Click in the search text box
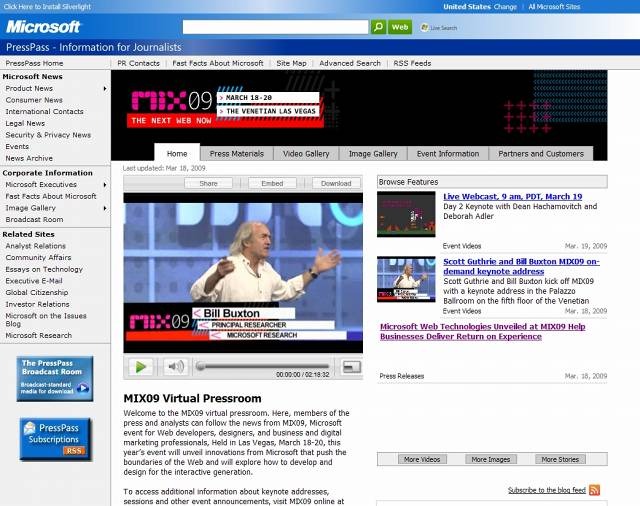640x506 pixels. [x=276, y=27]
